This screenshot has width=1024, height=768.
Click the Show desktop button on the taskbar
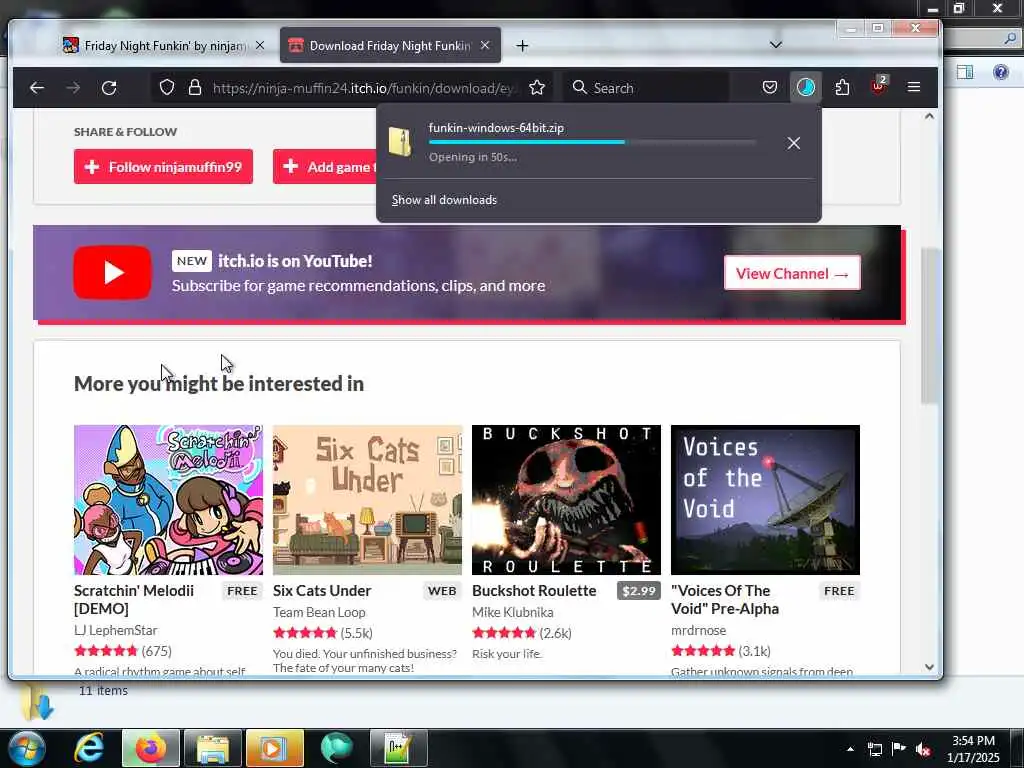1019,749
